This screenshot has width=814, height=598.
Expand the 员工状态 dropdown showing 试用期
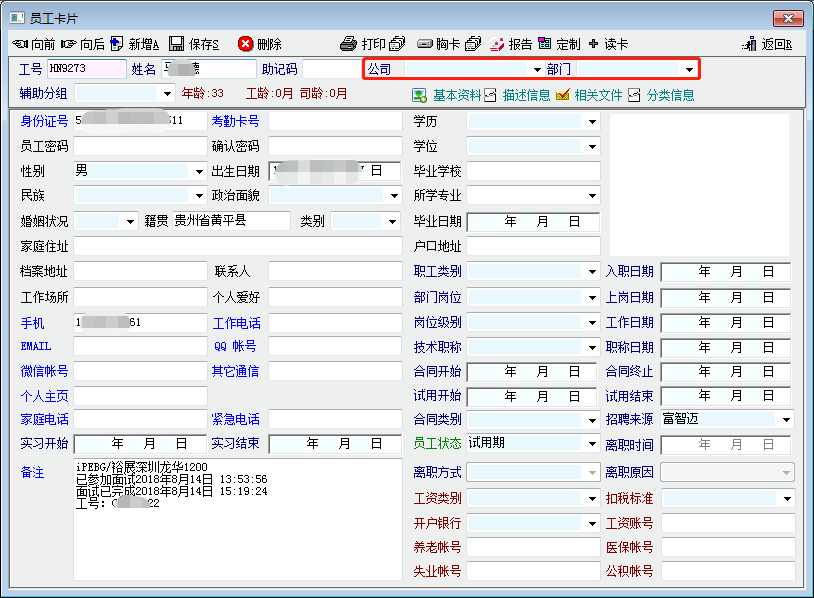tap(592, 444)
